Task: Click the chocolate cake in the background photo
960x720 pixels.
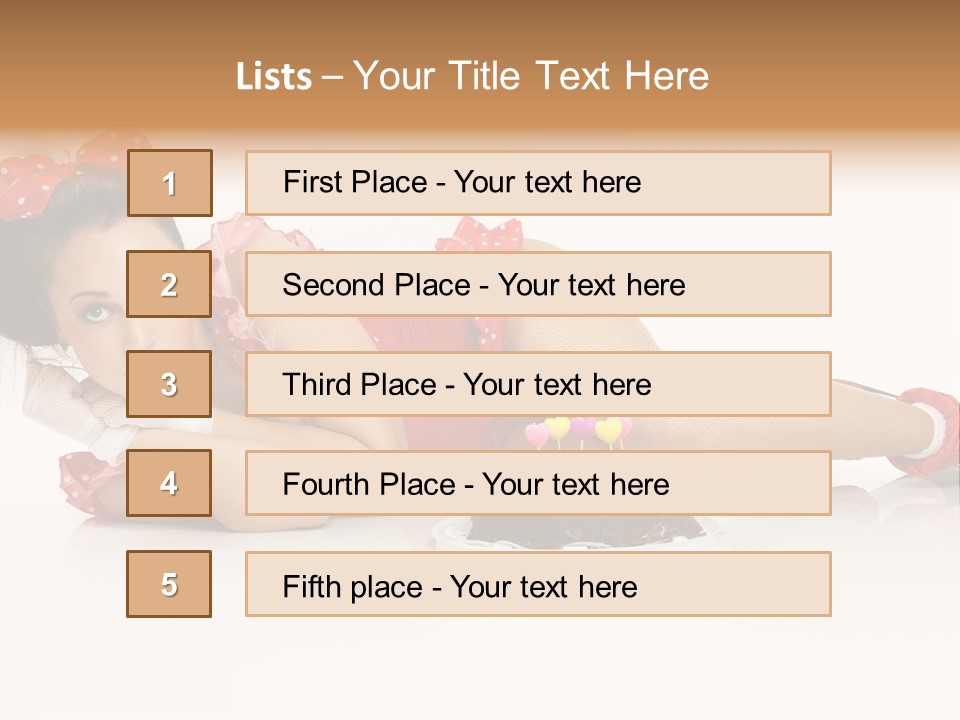Action: [x=540, y=532]
